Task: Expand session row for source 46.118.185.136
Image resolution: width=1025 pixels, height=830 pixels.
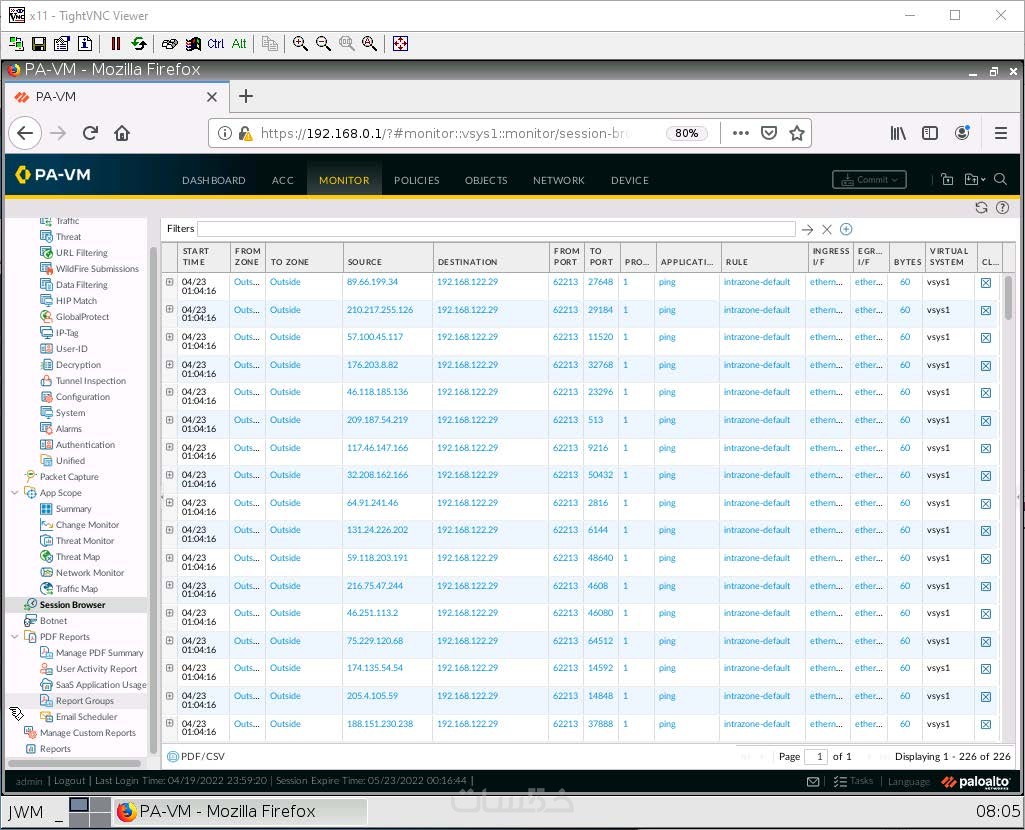Action: (x=169, y=392)
